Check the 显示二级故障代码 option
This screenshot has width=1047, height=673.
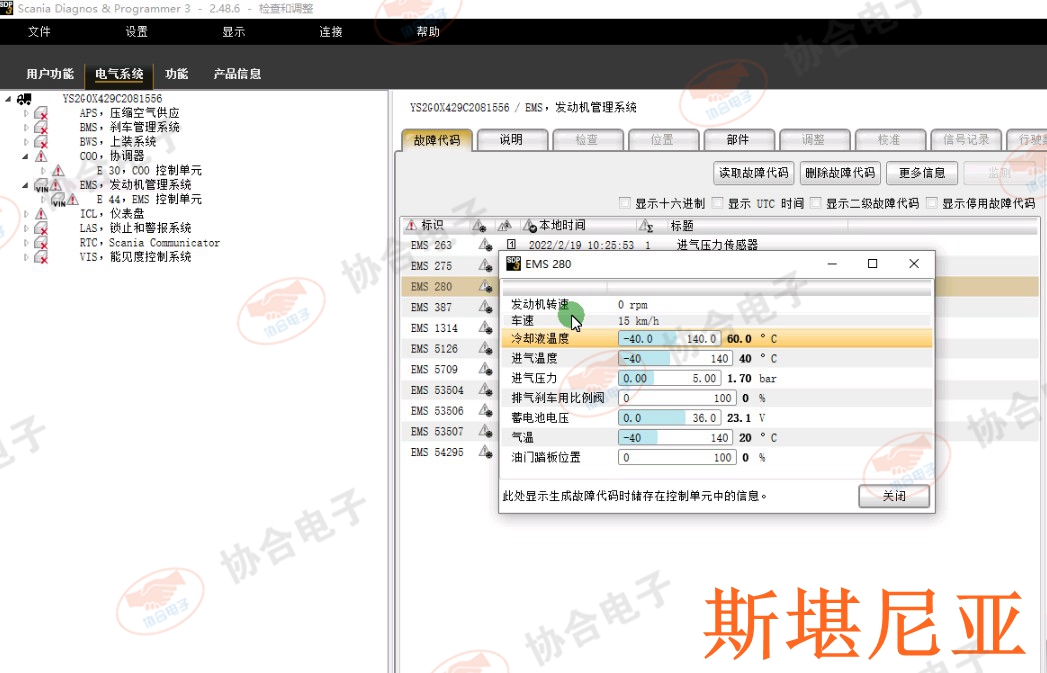pyautogui.click(x=815, y=203)
